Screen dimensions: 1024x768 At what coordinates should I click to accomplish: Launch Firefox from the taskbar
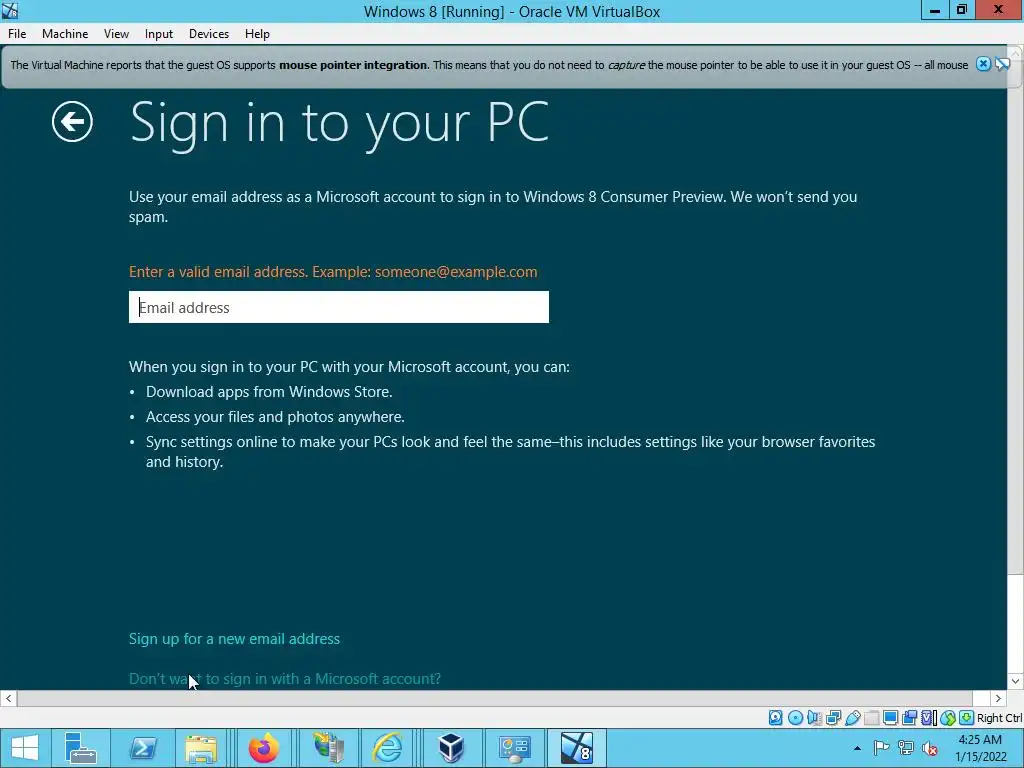point(264,748)
